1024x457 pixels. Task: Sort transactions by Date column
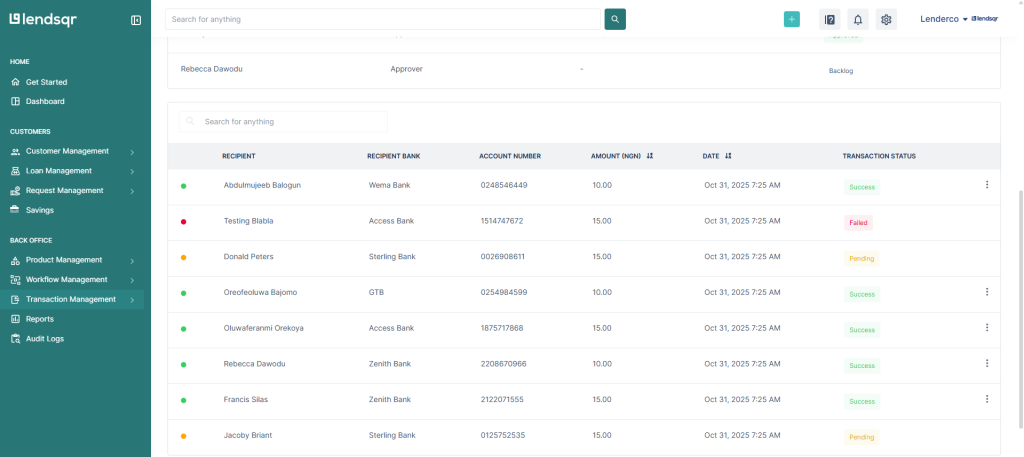point(728,156)
